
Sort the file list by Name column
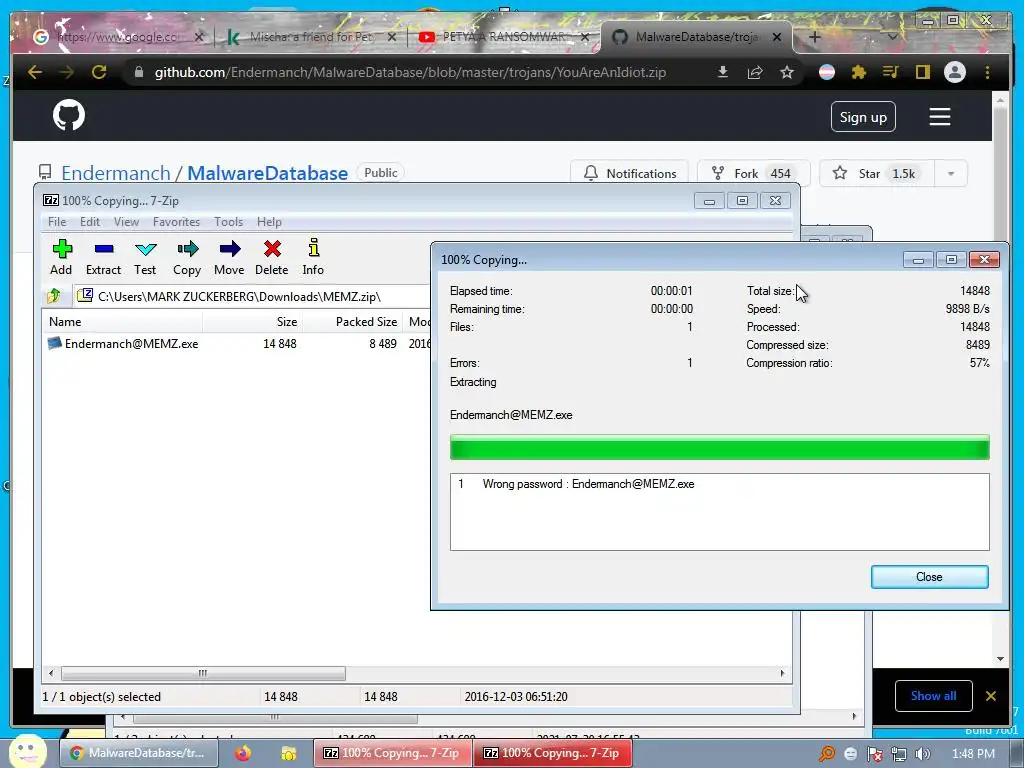coord(122,321)
